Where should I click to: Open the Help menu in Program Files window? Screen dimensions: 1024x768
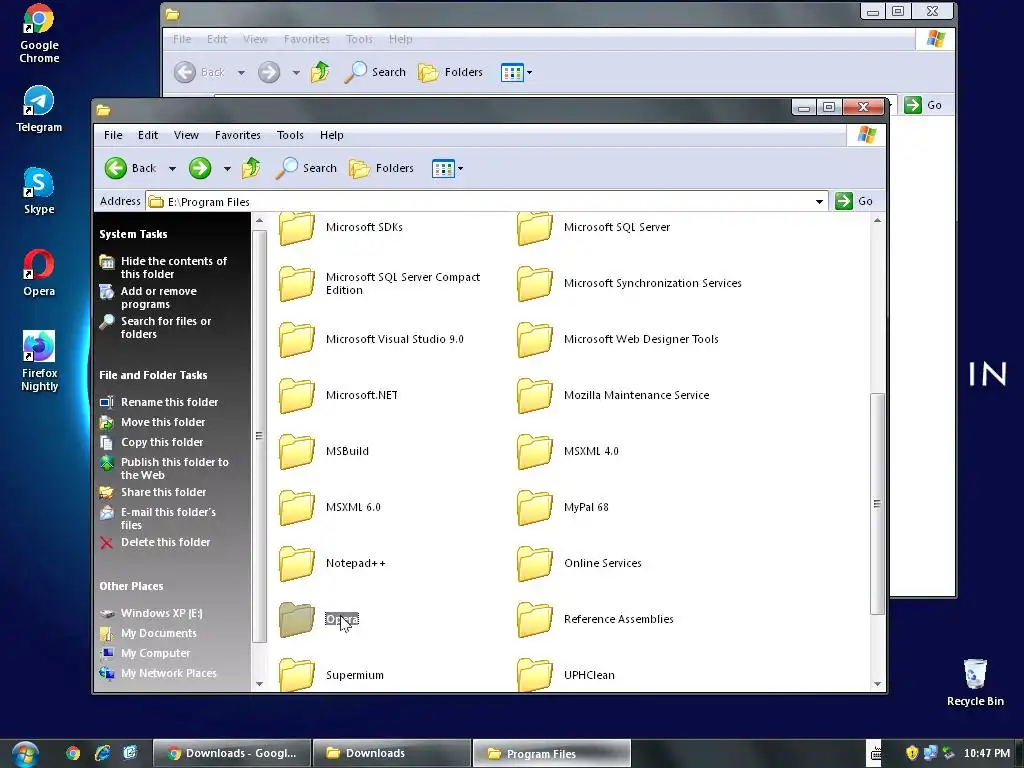(332, 135)
